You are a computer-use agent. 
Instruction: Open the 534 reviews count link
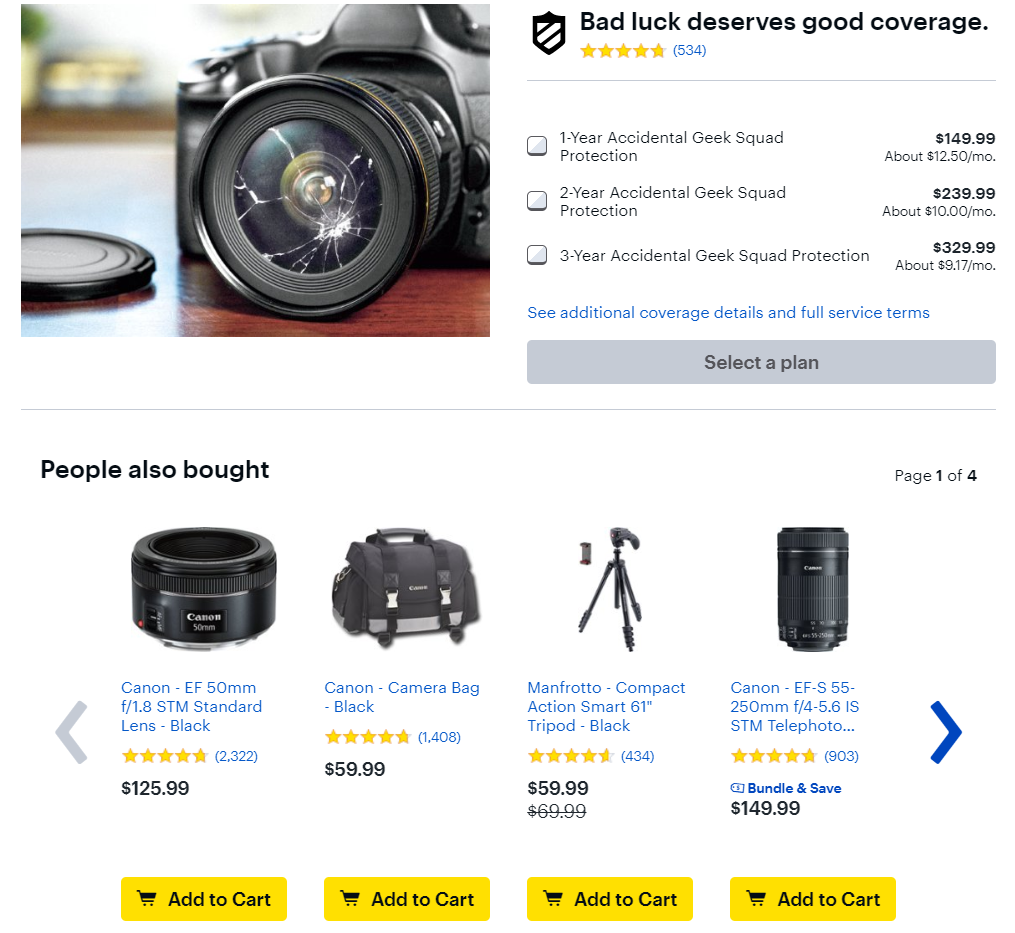[689, 50]
